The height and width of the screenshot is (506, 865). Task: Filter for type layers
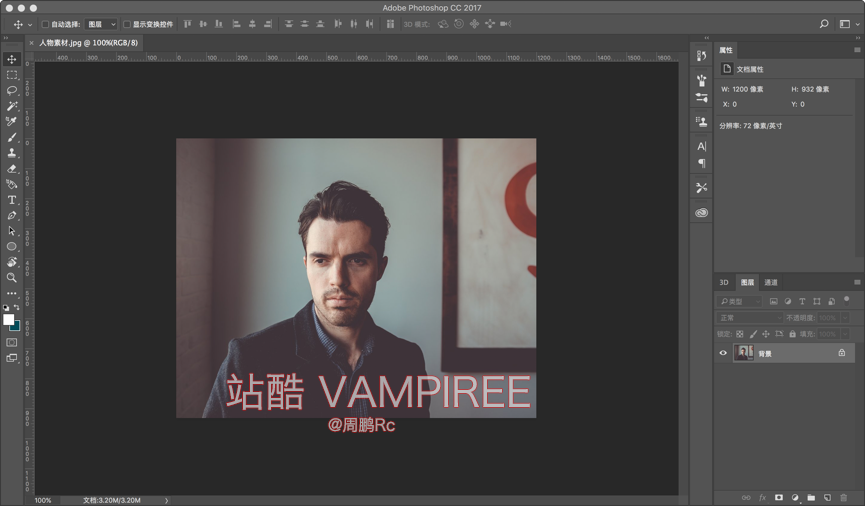(x=802, y=301)
